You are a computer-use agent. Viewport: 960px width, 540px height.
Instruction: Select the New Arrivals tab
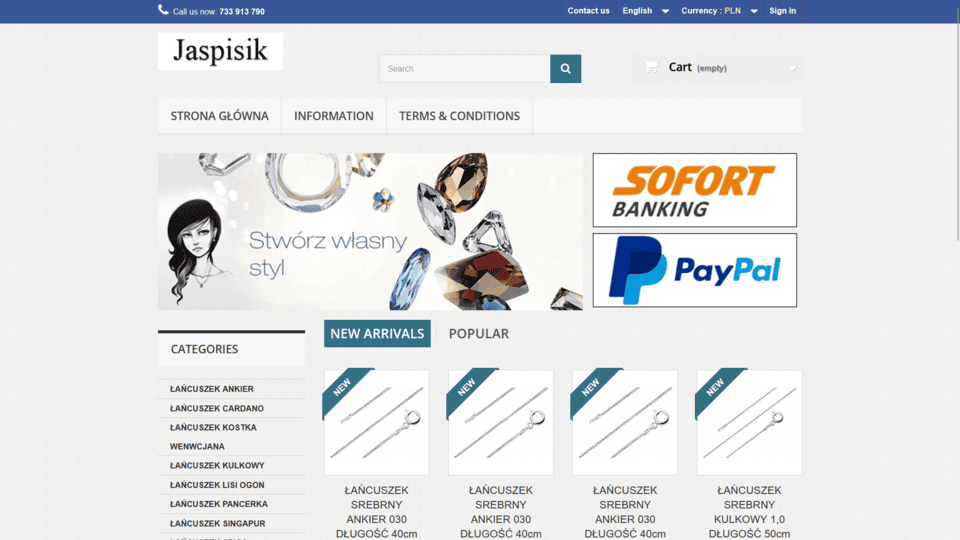377,334
